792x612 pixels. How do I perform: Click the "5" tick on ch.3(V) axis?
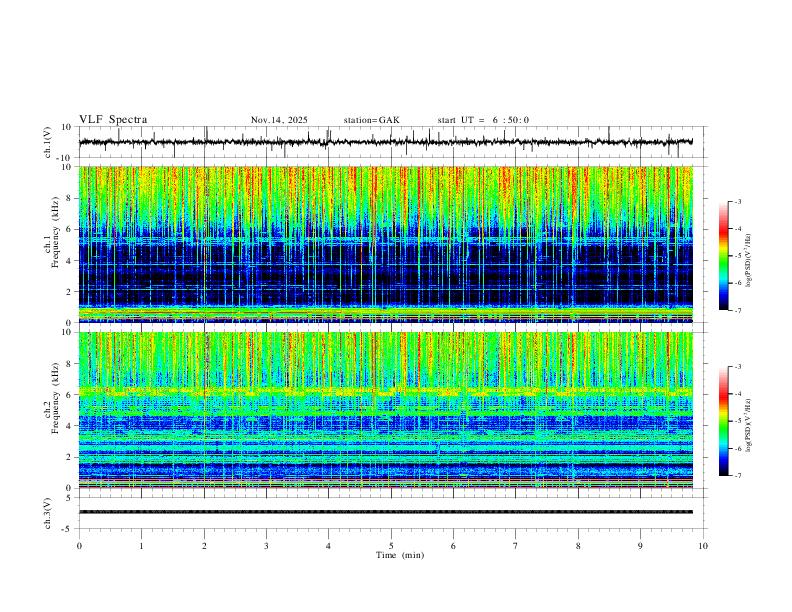(70, 498)
